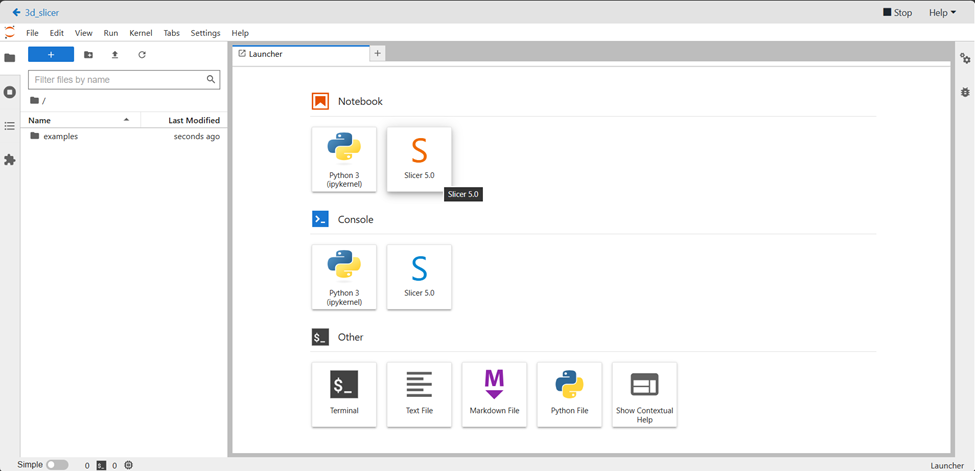
Task: Open a new Terminal
Action: [344, 394]
